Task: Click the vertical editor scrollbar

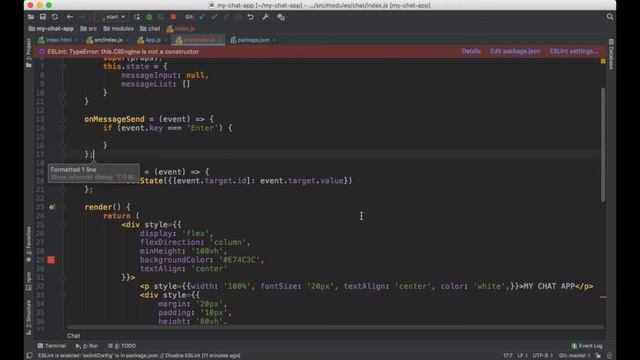Action: [x=603, y=144]
